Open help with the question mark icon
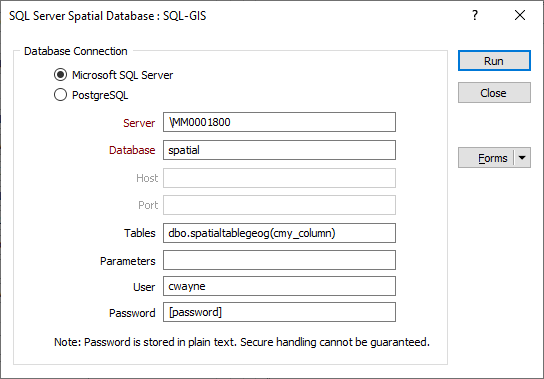 475,15
